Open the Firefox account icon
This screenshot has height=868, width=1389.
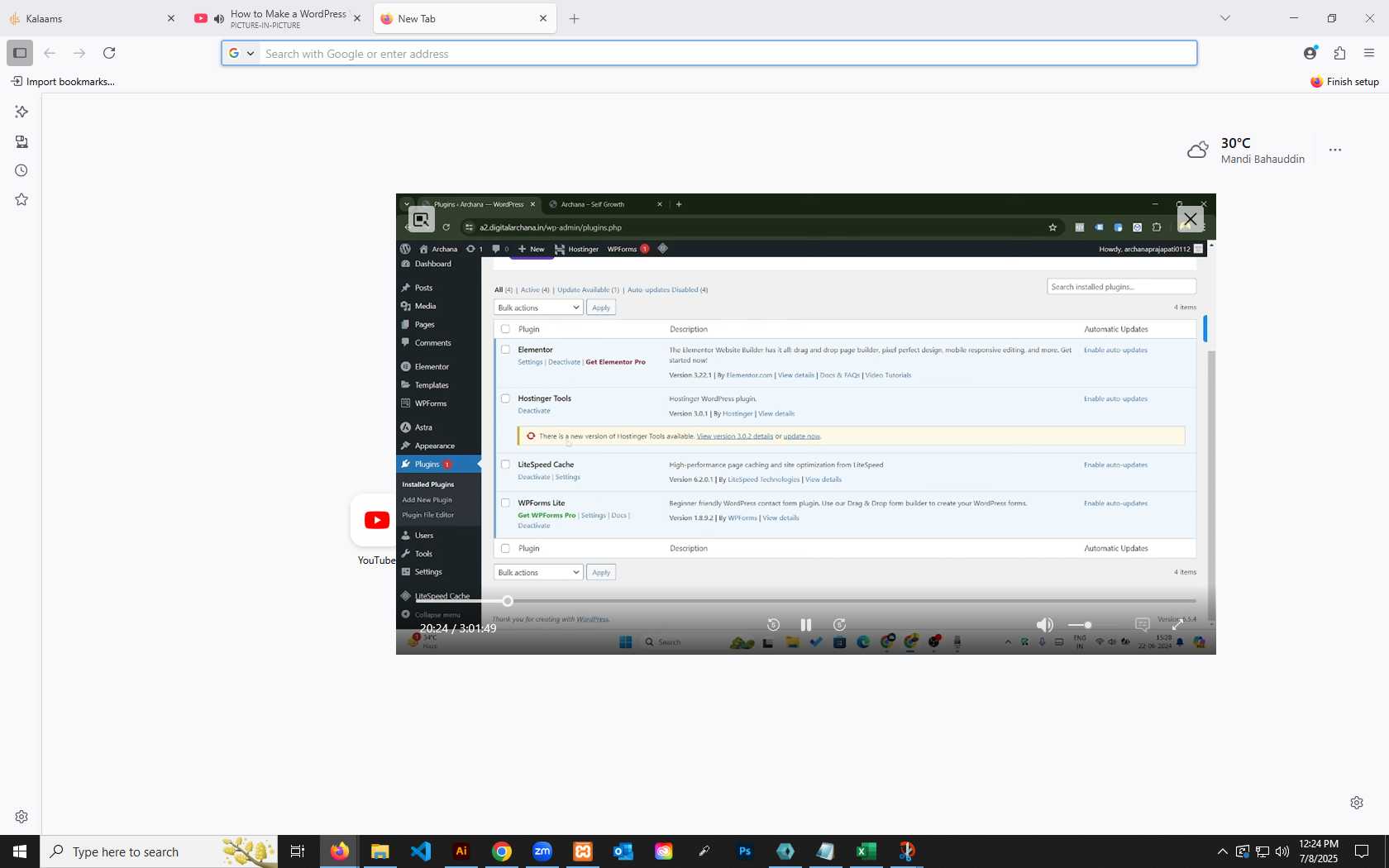coord(1310,53)
